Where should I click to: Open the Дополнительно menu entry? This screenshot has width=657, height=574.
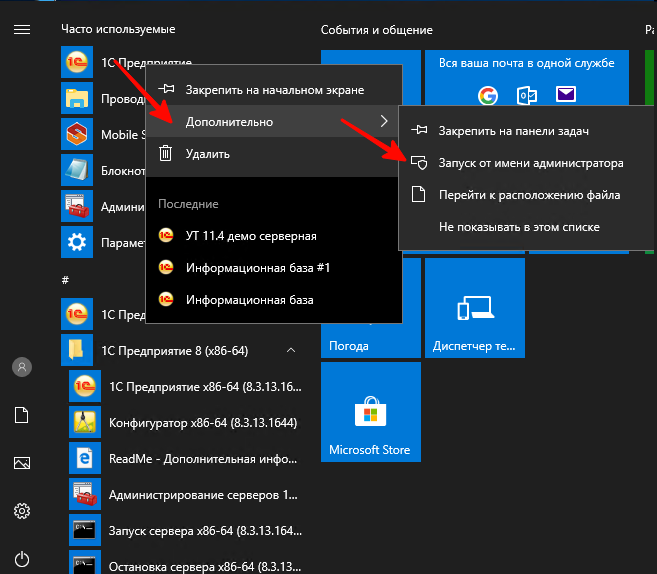[x=274, y=122]
